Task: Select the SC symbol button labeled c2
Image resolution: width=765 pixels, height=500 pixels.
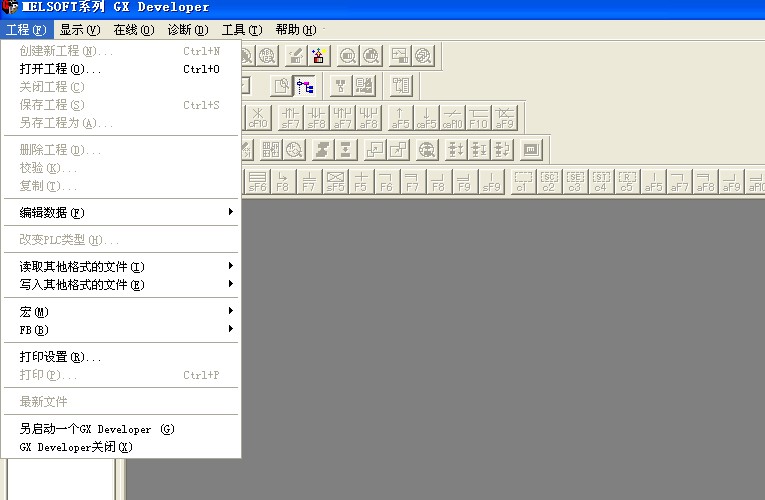Action: [x=548, y=181]
